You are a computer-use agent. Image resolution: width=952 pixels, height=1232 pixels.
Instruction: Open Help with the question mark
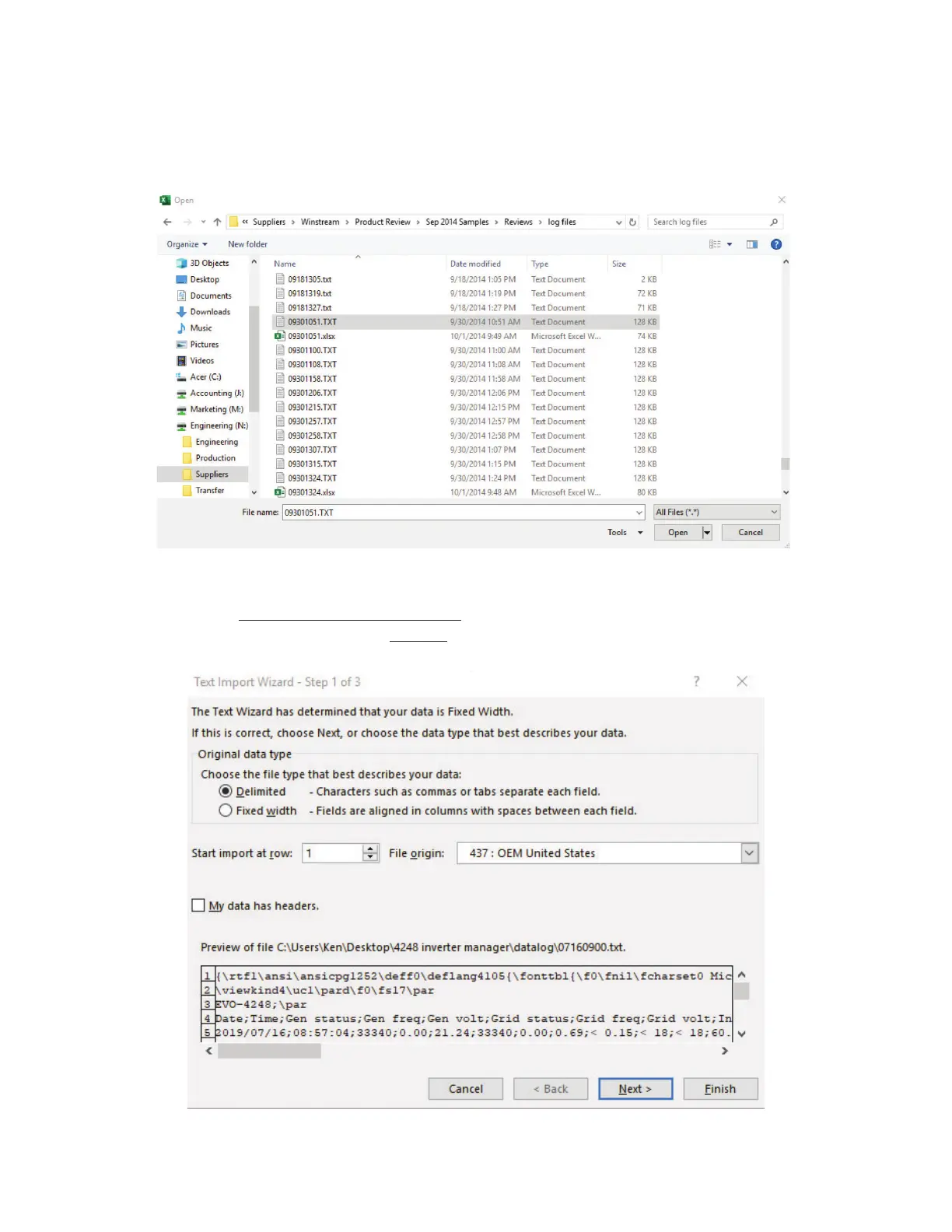[776, 244]
